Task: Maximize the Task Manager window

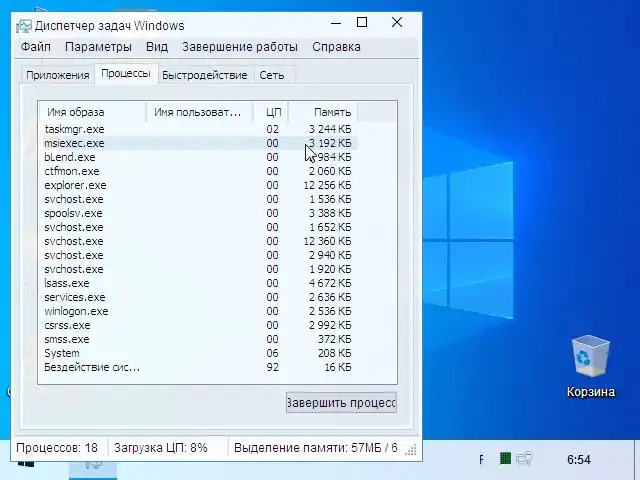Action: tap(362, 22)
